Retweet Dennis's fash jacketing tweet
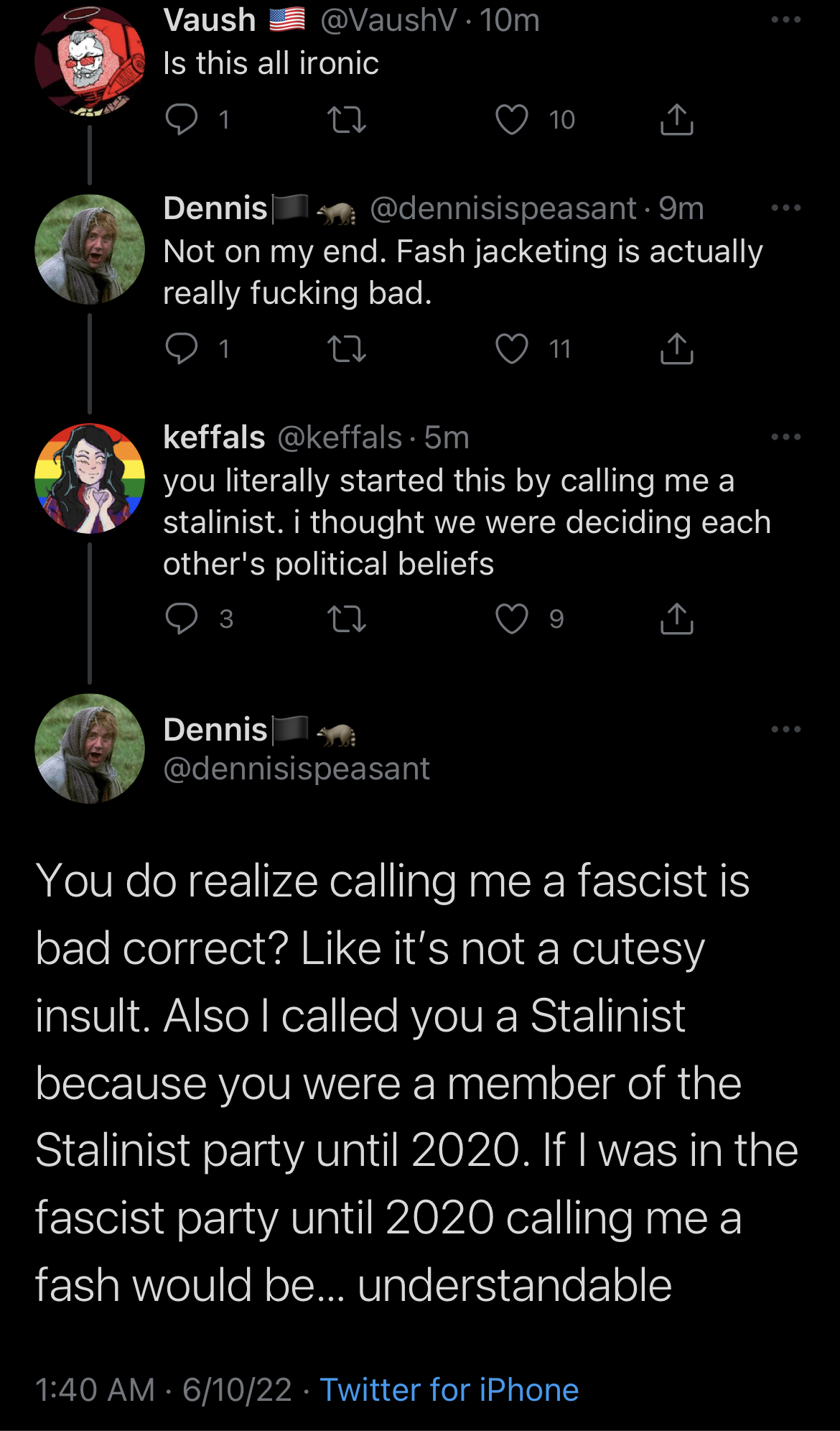Viewport: 840px width, 1431px height. click(x=347, y=349)
